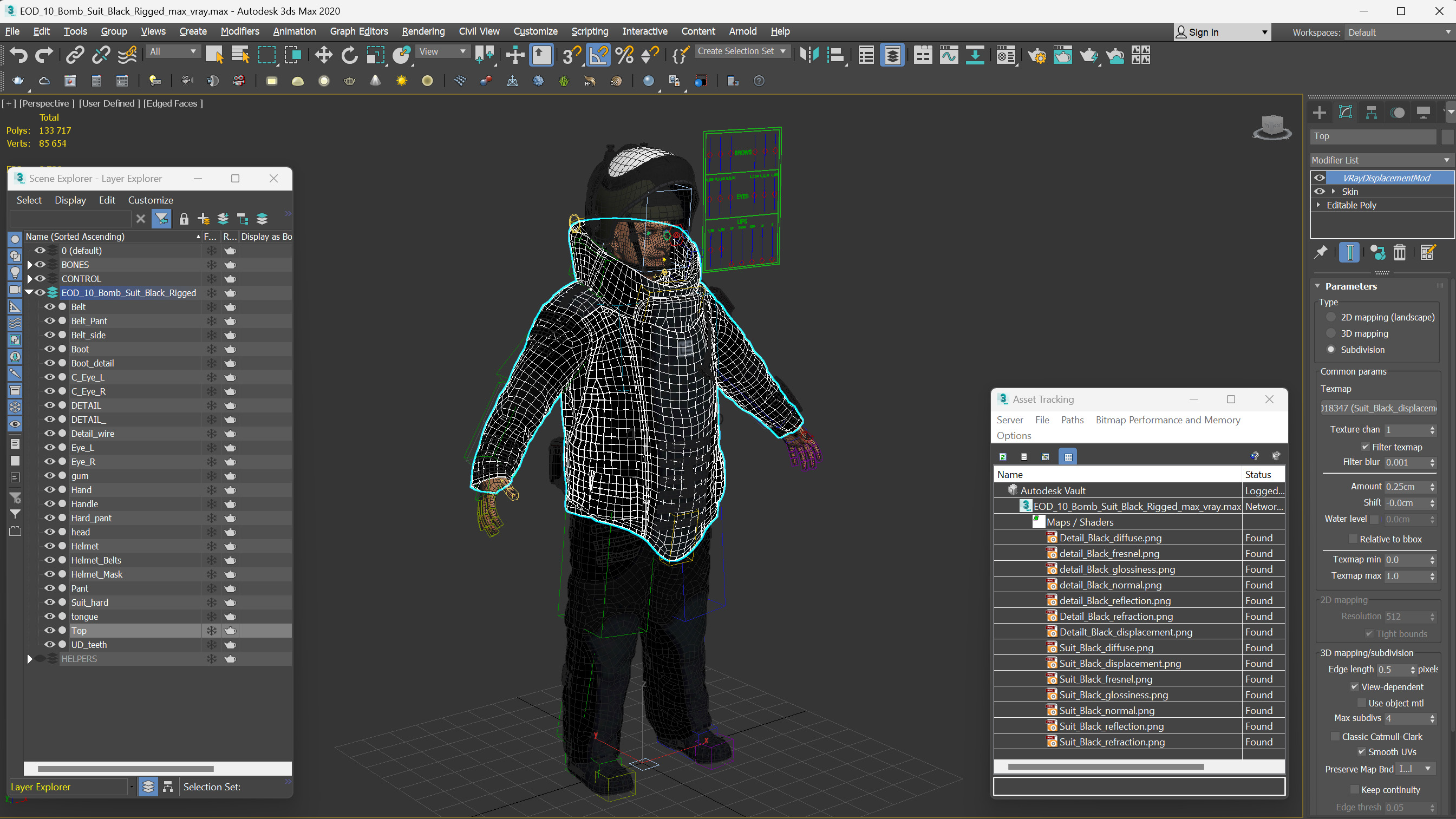Open the Motion command panel tab
1456x819 pixels.
1397,112
